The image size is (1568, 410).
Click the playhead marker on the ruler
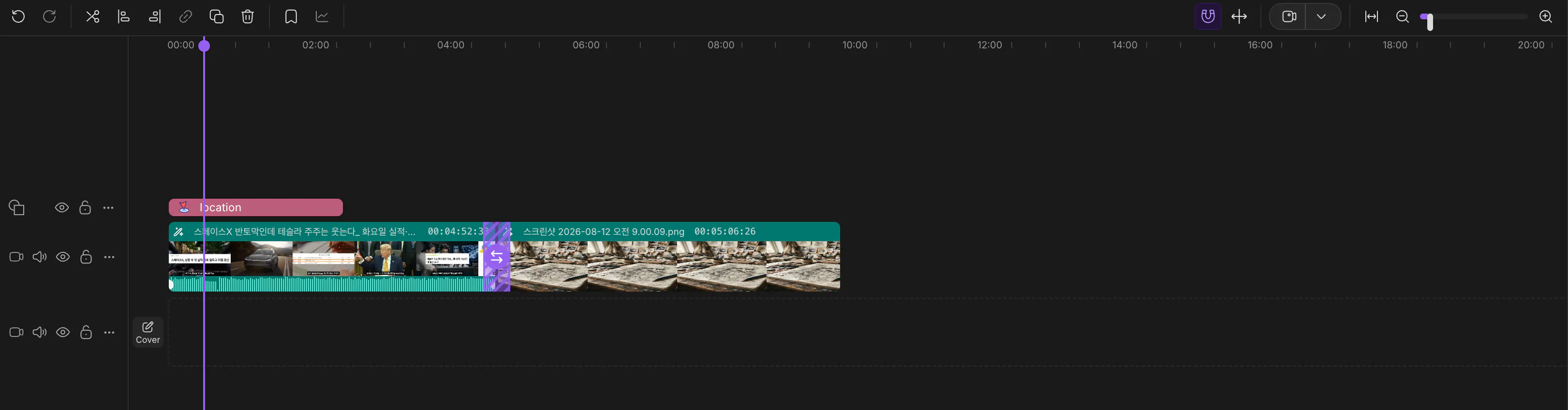[x=205, y=45]
